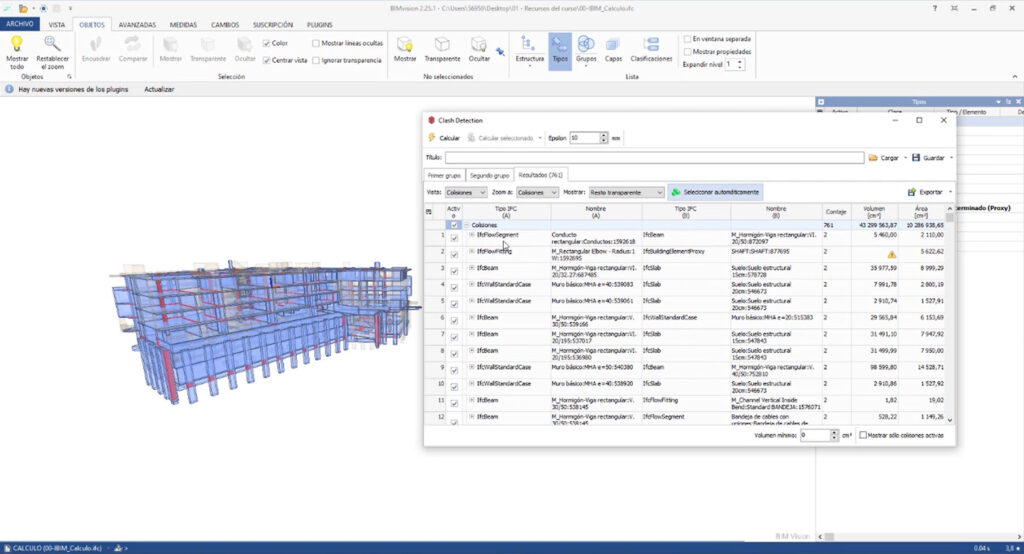Screen dimensions: 1024x554
Task: Select the Tipos list view icon
Action: click(x=560, y=44)
